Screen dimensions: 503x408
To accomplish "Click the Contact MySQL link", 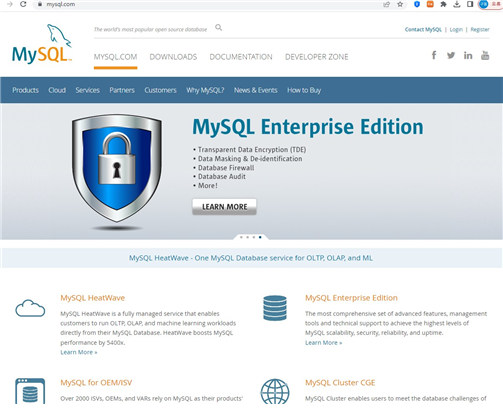I will [423, 29].
